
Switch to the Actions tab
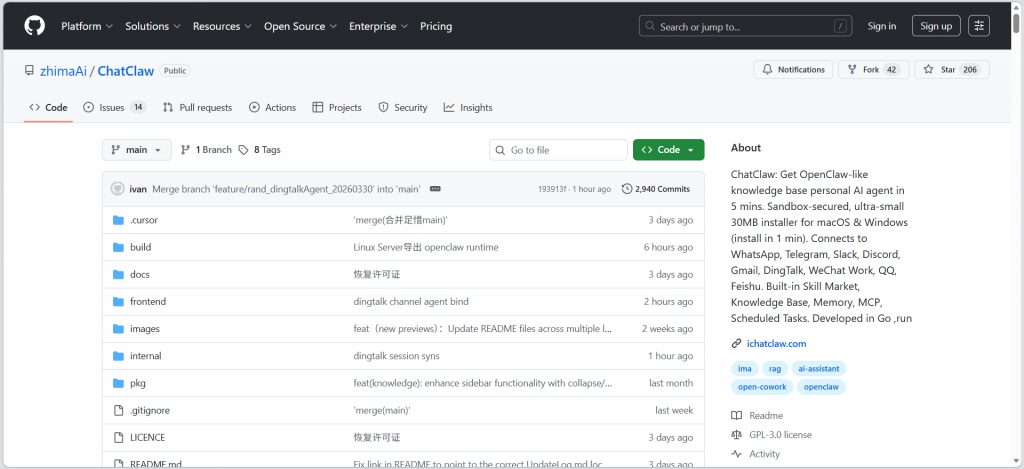pyautogui.click(x=272, y=107)
